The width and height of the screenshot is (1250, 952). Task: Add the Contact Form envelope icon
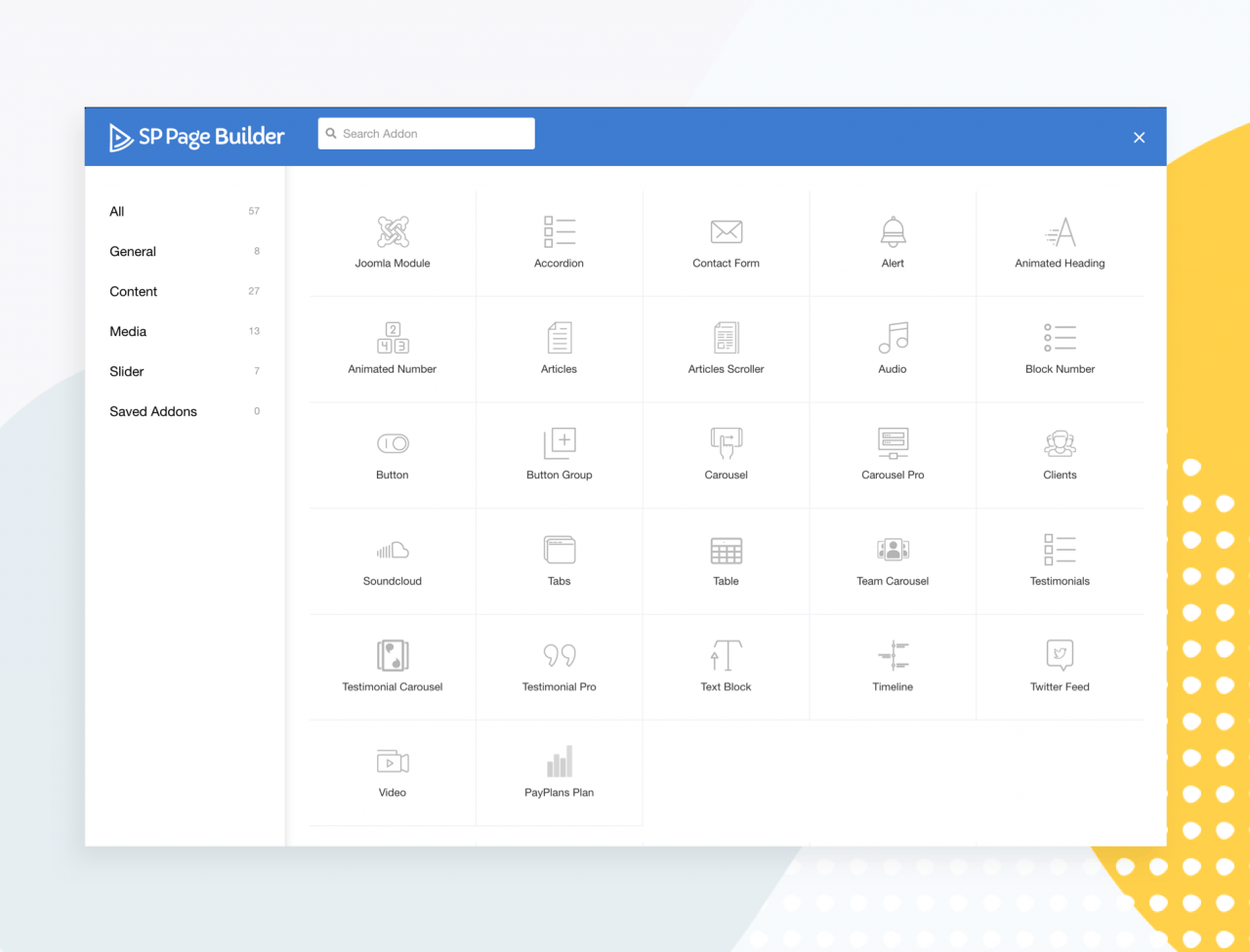click(727, 231)
